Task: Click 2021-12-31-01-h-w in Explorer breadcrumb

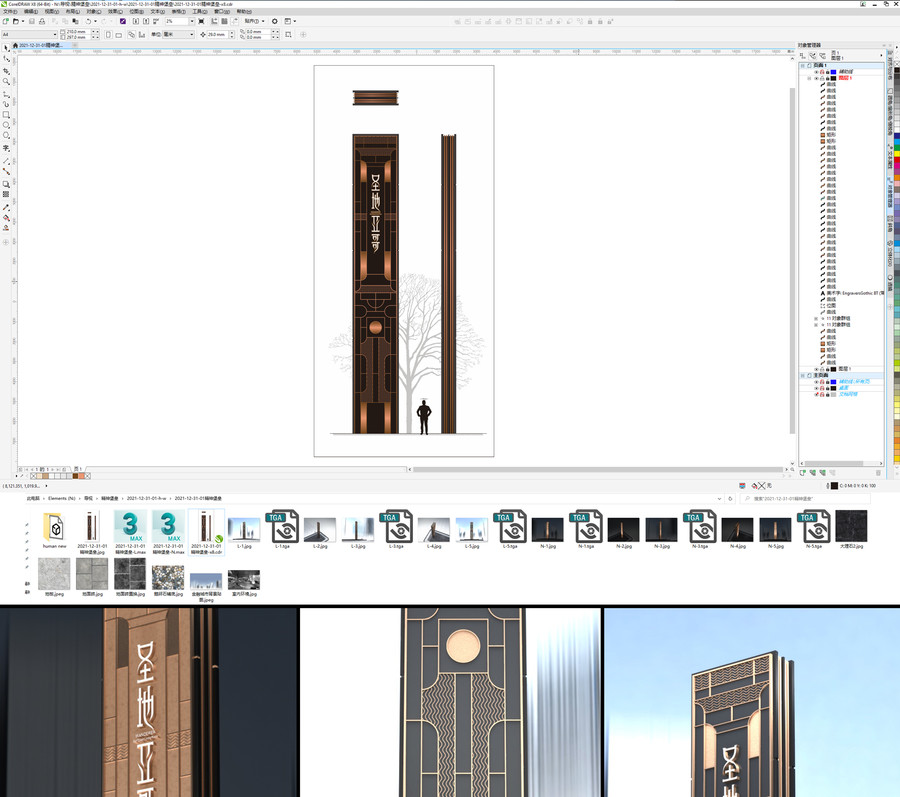Action: [x=146, y=499]
